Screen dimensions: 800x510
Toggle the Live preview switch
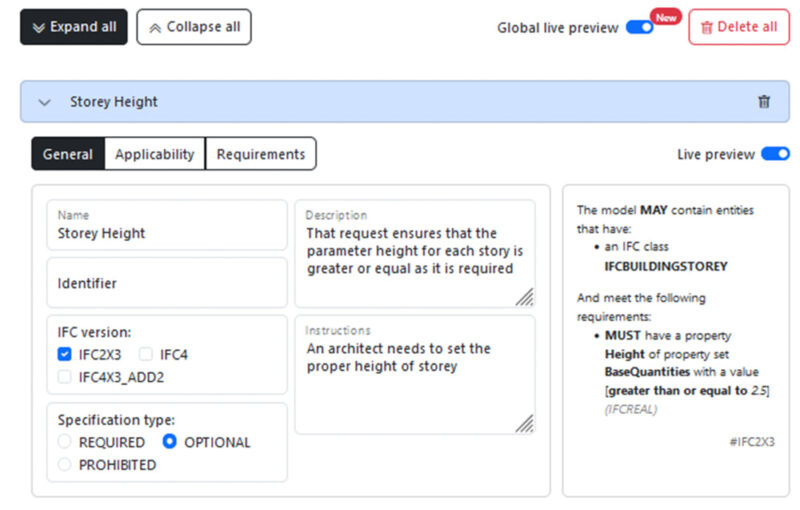coord(775,154)
